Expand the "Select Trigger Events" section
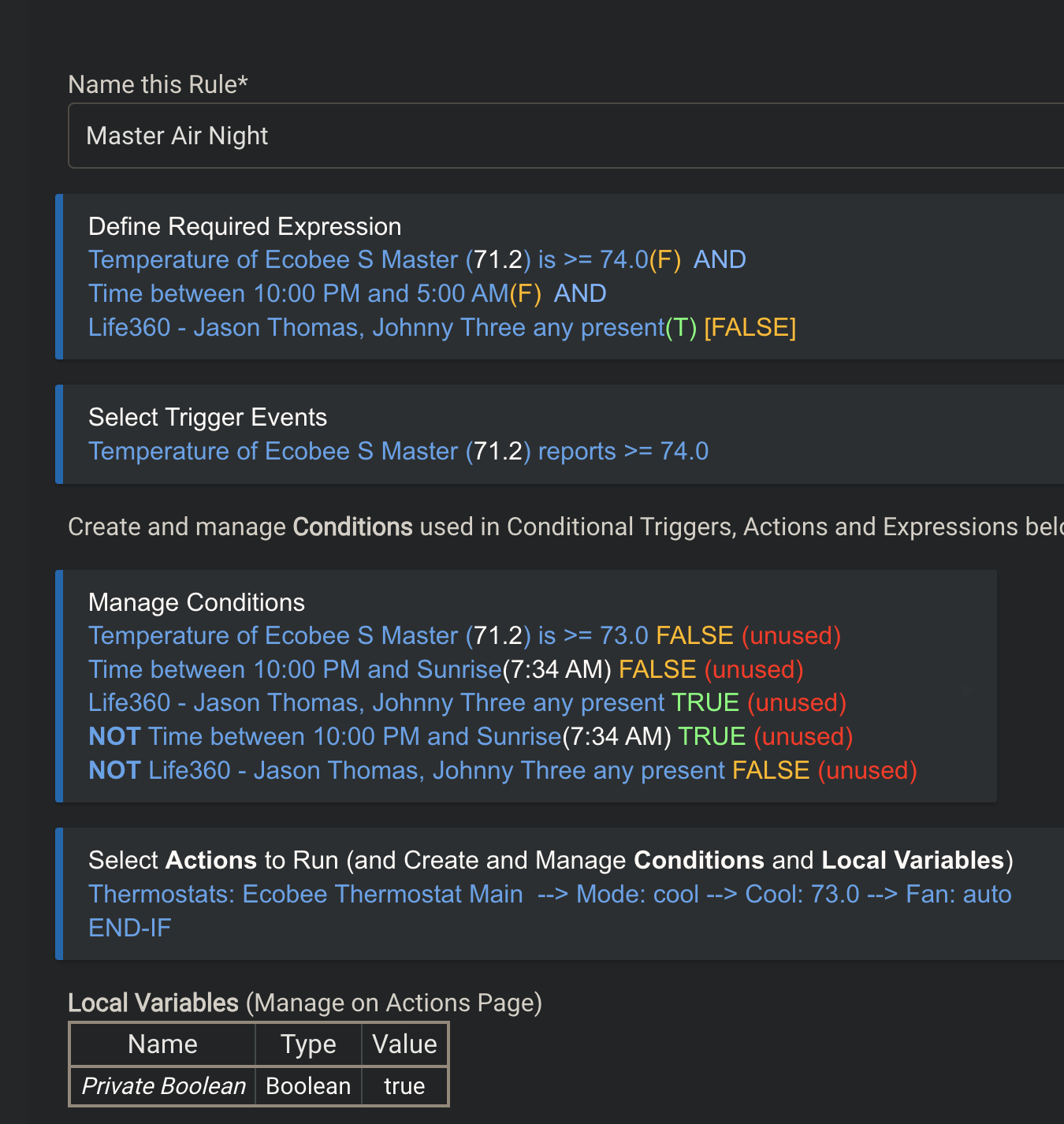The image size is (1064, 1124). 207,417
